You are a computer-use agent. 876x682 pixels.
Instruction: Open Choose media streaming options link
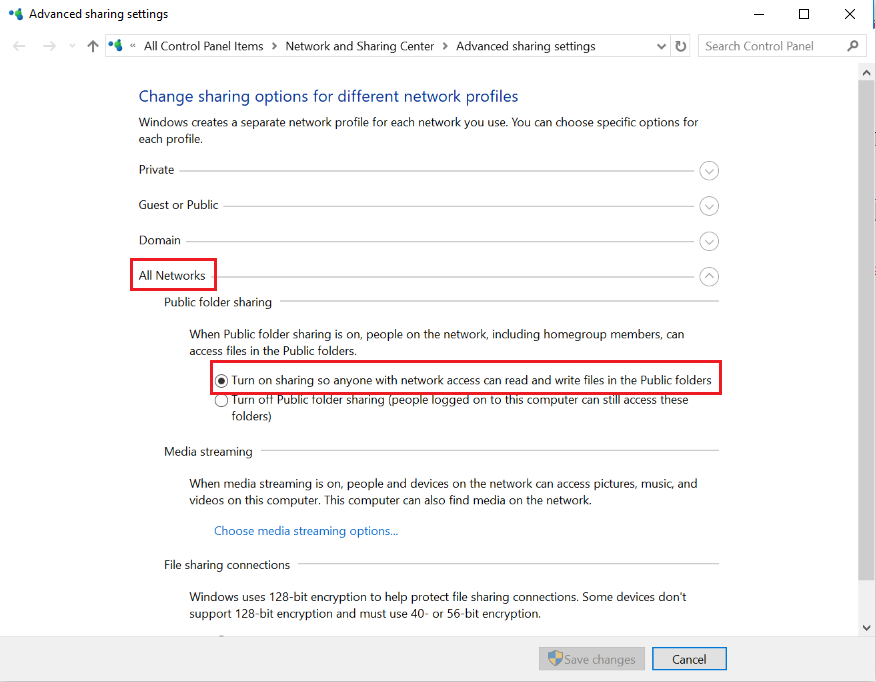(306, 531)
